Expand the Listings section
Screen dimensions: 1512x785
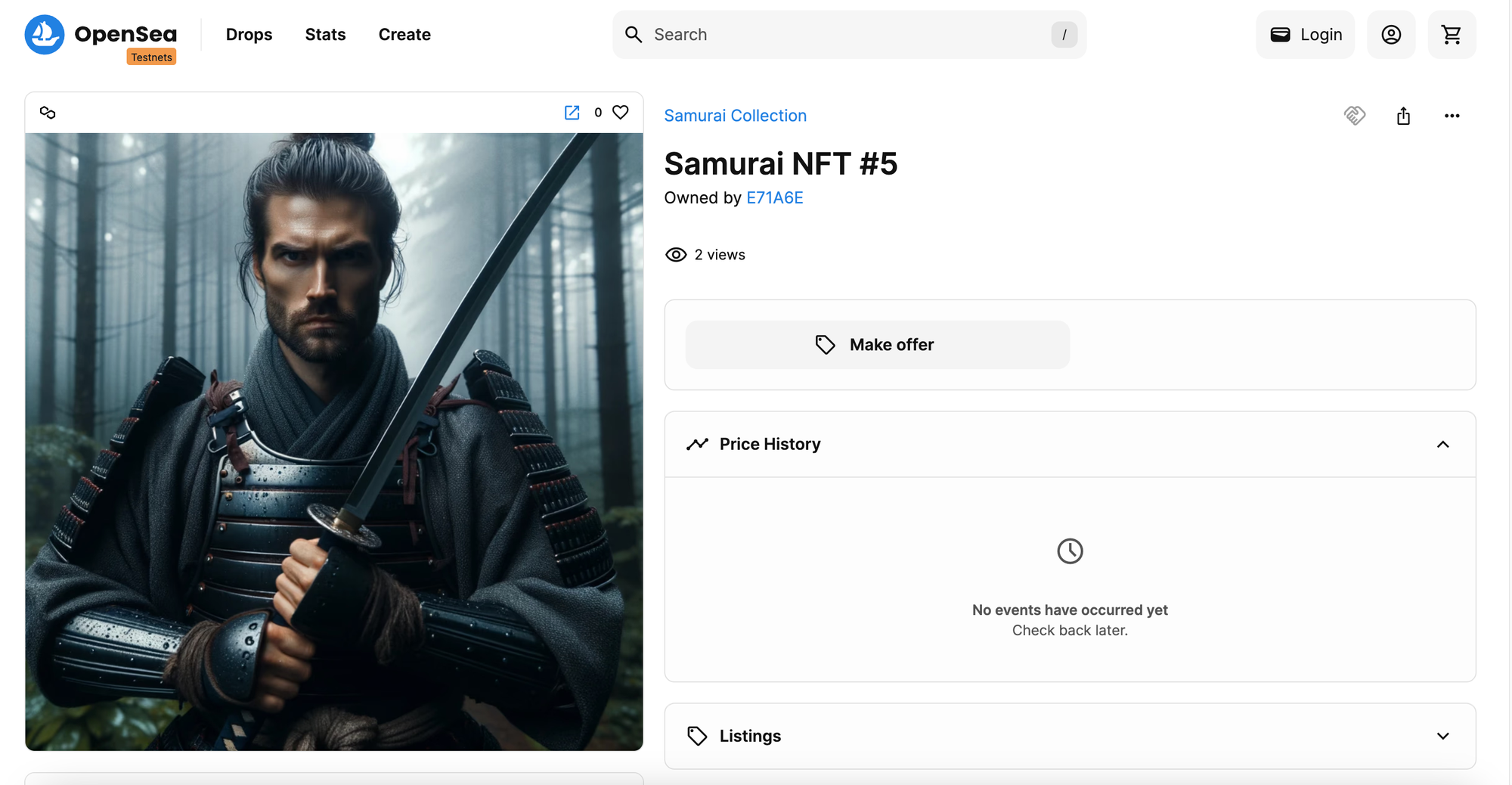pos(1442,737)
